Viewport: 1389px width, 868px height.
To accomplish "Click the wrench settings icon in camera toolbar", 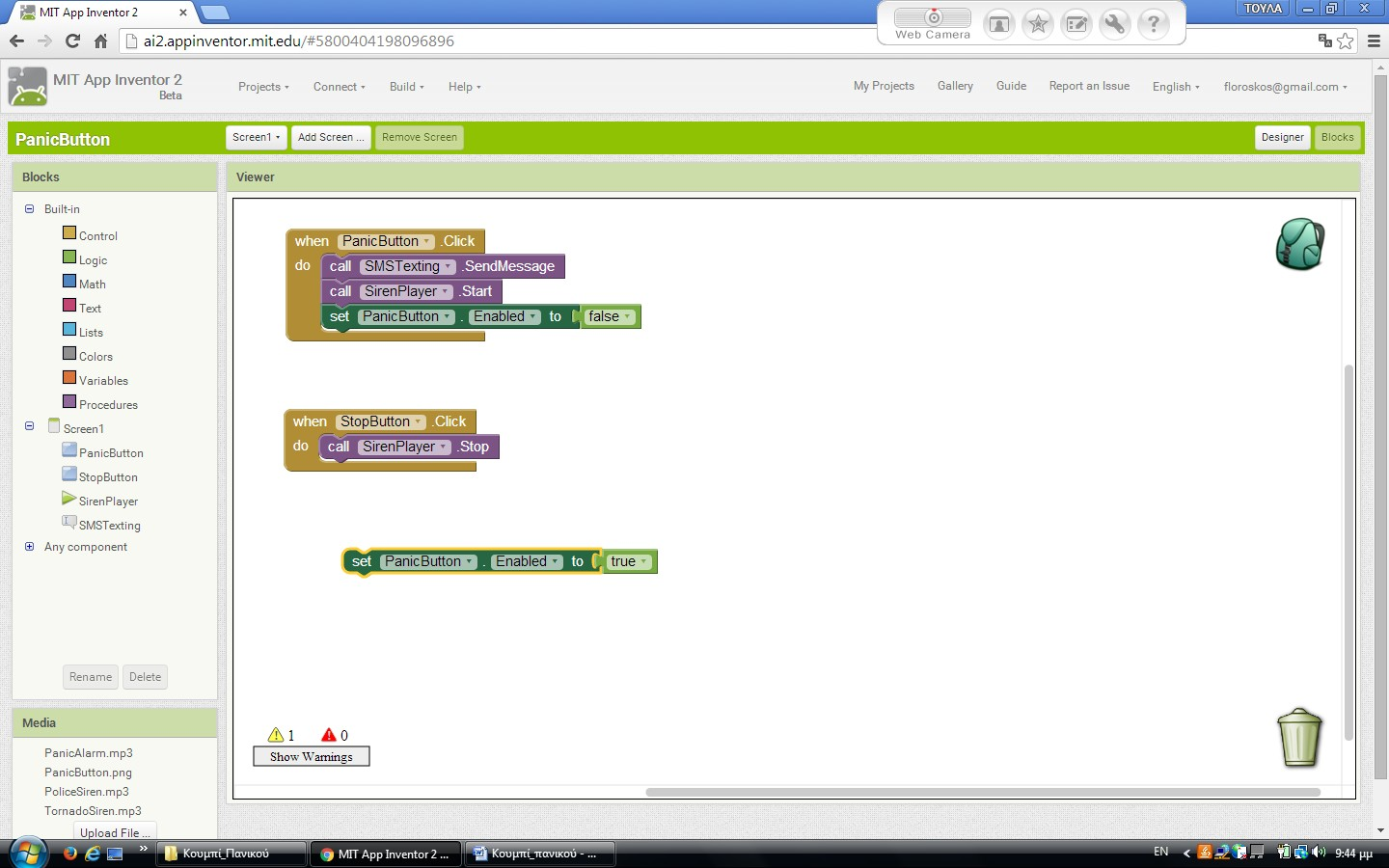I will click(x=1115, y=24).
